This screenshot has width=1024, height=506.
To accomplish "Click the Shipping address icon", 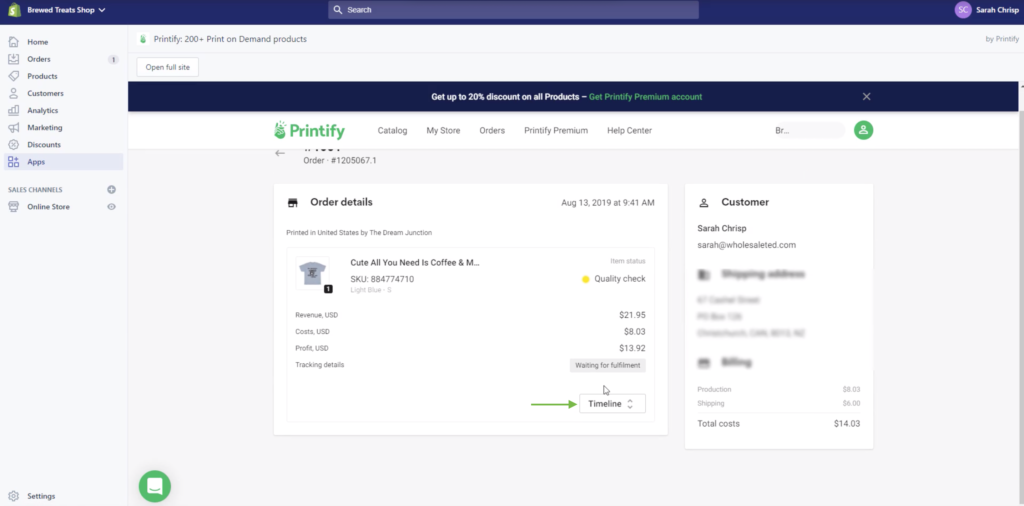I will pos(704,275).
